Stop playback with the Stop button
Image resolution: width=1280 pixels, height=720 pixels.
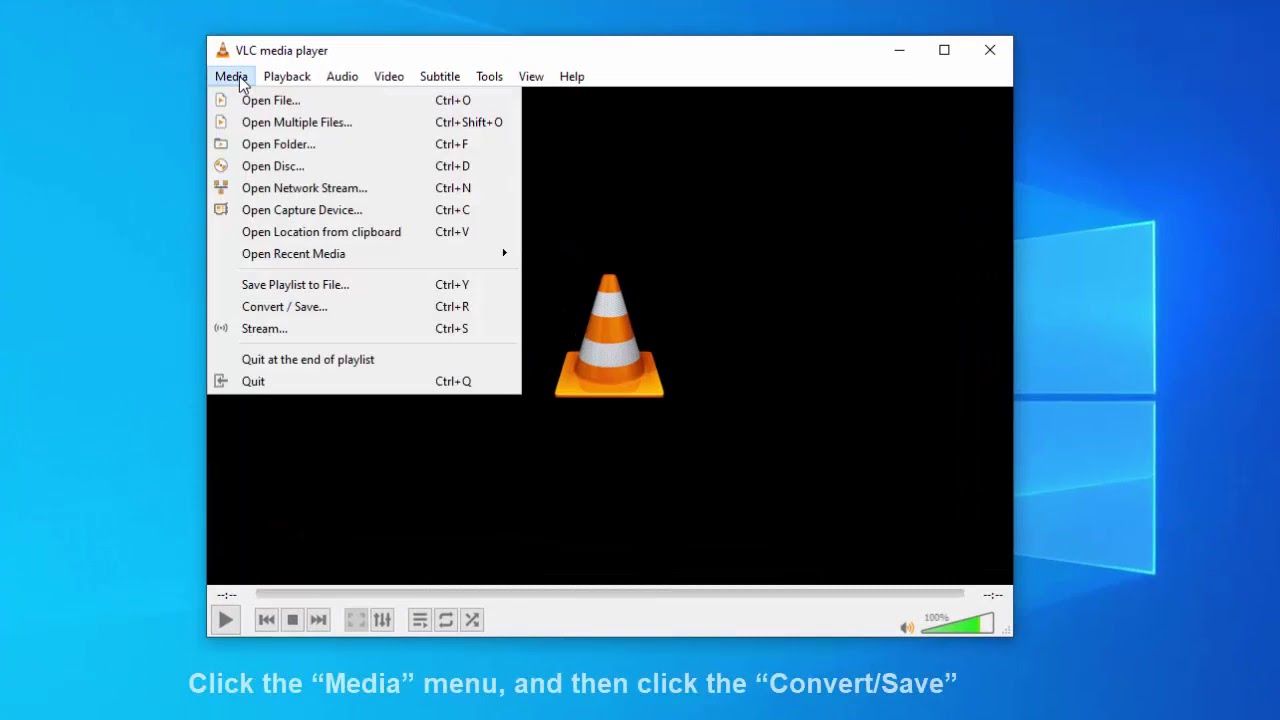(x=292, y=620)
